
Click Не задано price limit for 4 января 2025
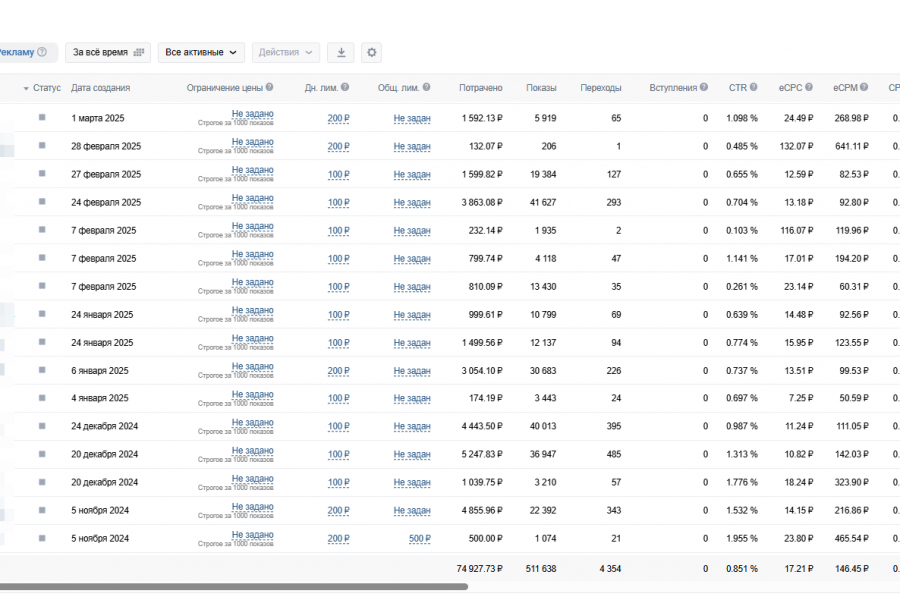click(x=253, y=394)
